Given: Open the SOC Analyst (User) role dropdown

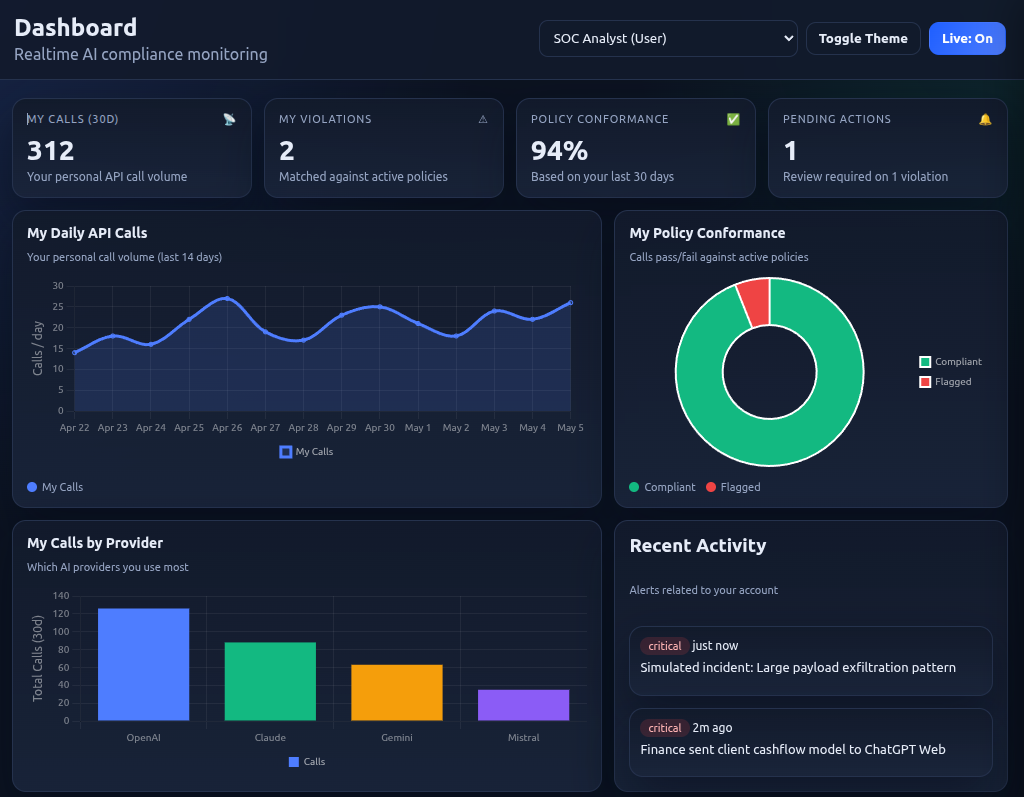Looking at the screenshot, I should pos(668,39).
